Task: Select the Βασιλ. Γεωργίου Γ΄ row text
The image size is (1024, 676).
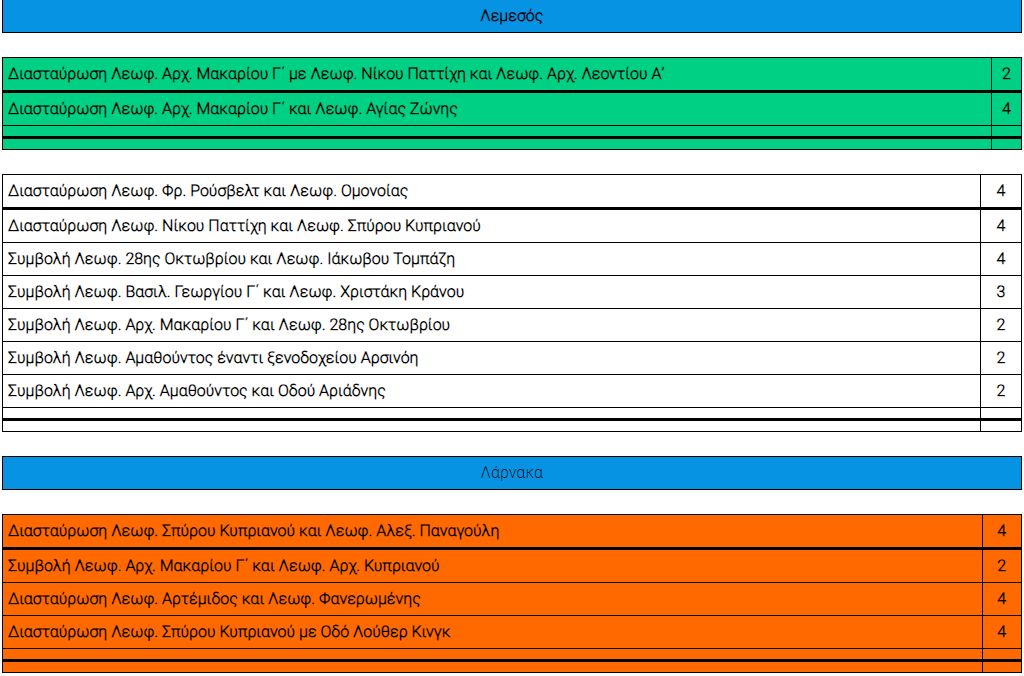Action: (x=236, y=292)
